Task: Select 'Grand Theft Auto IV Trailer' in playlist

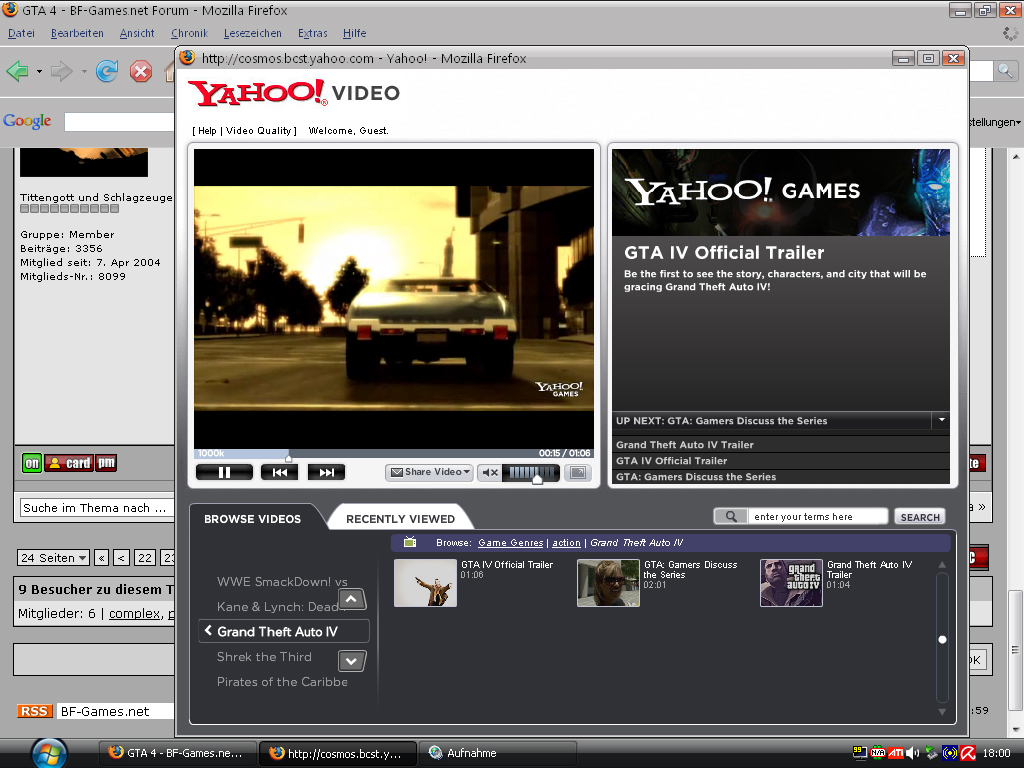Action: point(684,445)
